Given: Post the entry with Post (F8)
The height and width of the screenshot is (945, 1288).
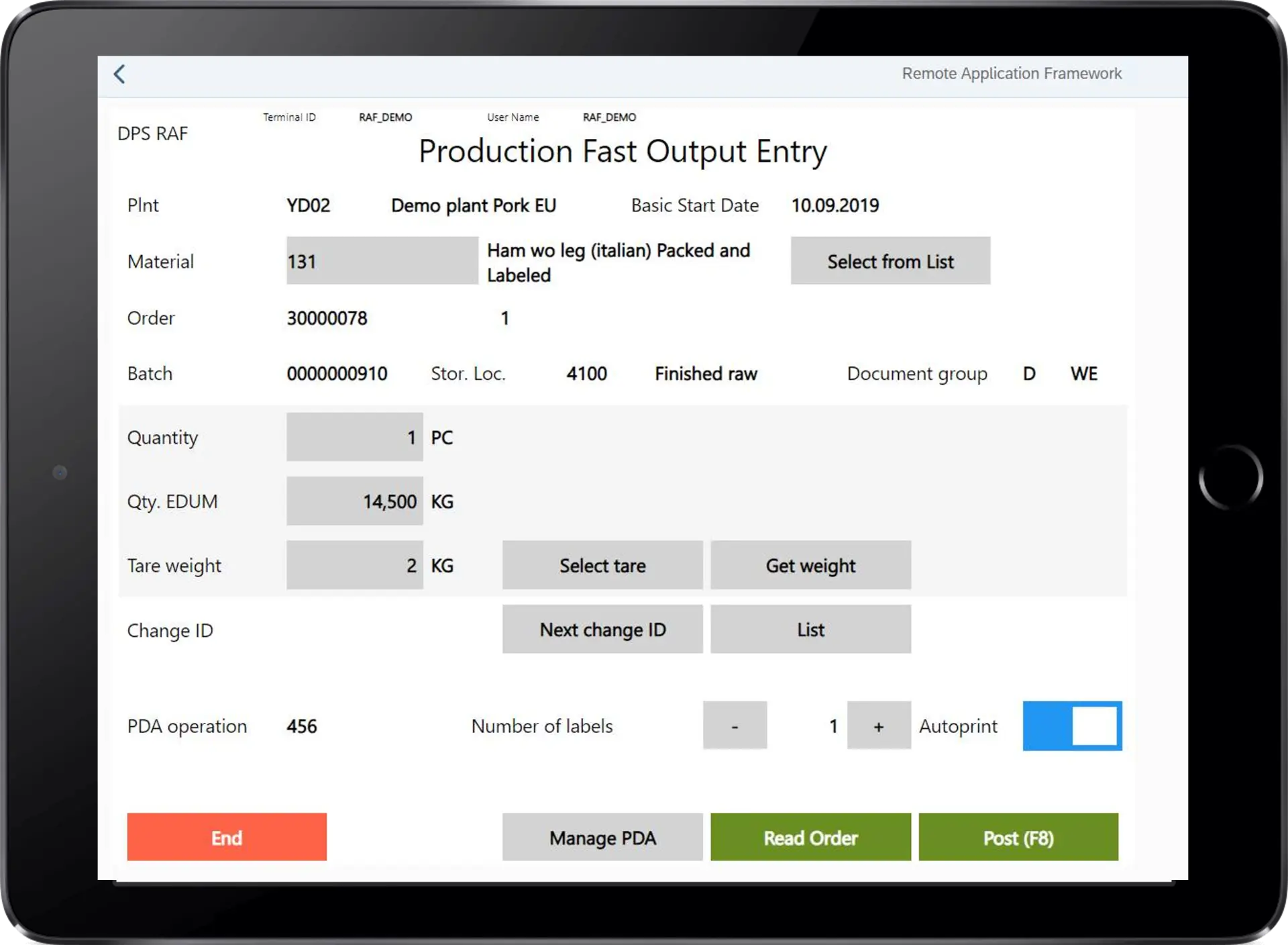Looking at the screenshot, I should (x=1018, y=837).
